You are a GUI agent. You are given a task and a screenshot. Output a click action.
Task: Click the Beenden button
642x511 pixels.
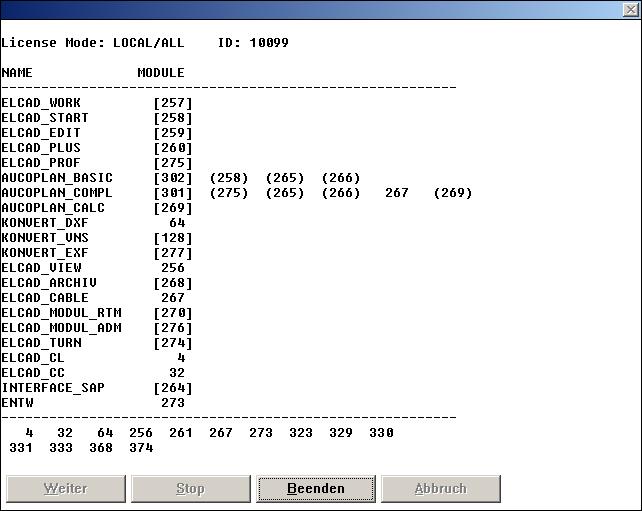click(x=316, y=488)
